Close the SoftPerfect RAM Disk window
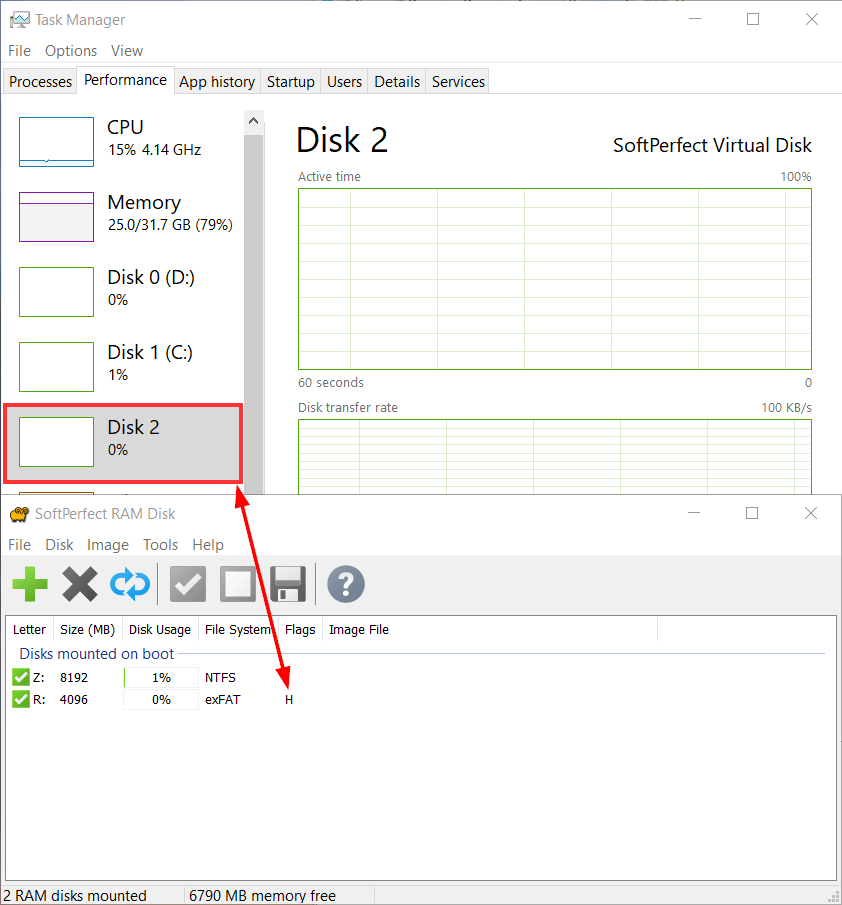 point(811,513)
